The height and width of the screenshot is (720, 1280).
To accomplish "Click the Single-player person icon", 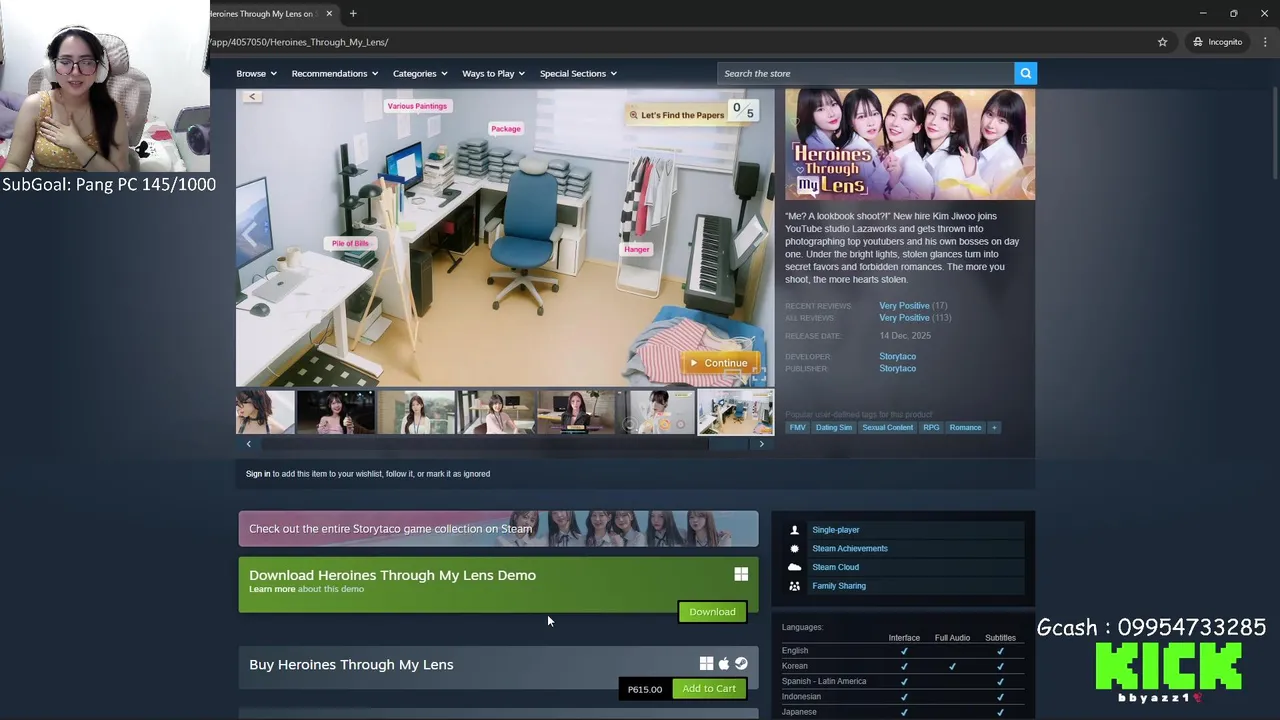I will (x=795, y=530).
